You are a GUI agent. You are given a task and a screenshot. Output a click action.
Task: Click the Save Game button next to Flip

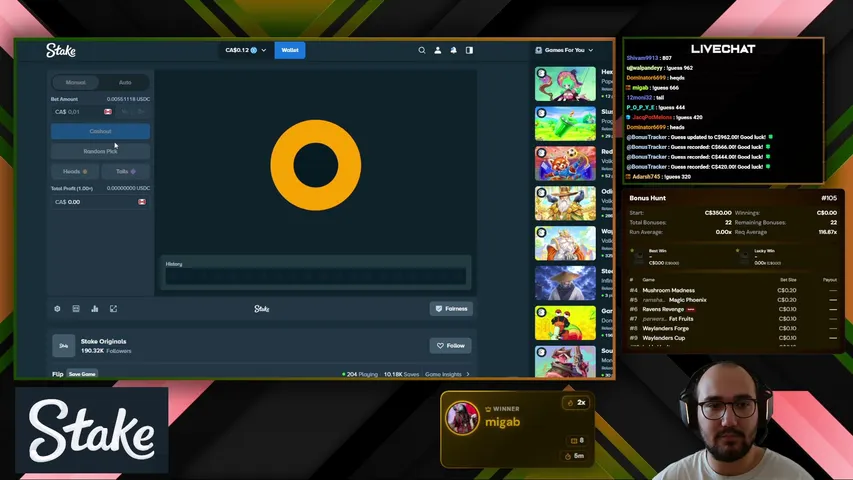tap(82, 374)
